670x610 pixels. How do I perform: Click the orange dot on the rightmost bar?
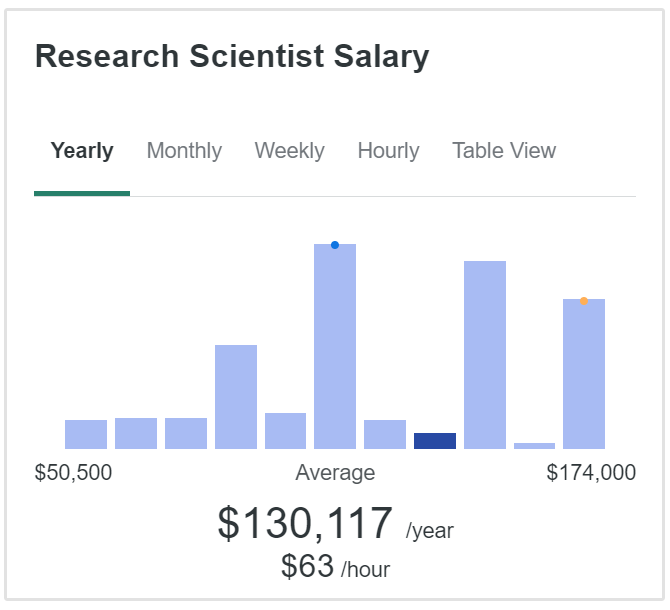point(583,301)
